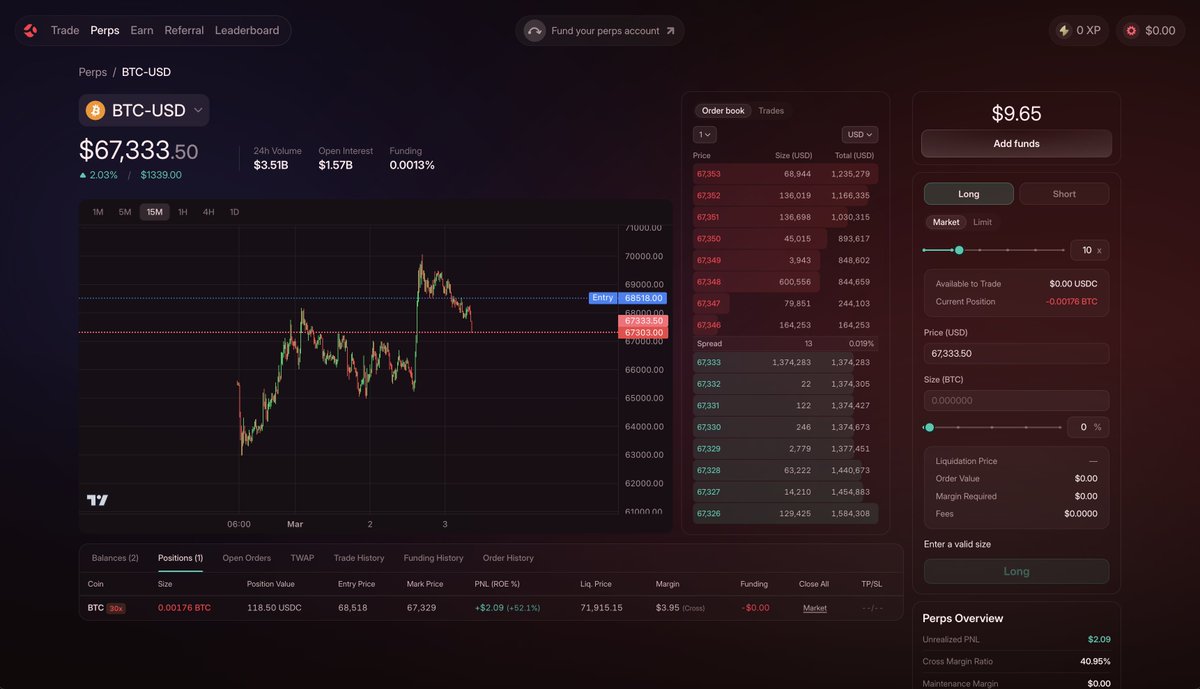The width and height of the screenshot is (1200, 689).
Task: Open the order book grouping dropdown
Action: click(704, 134)
